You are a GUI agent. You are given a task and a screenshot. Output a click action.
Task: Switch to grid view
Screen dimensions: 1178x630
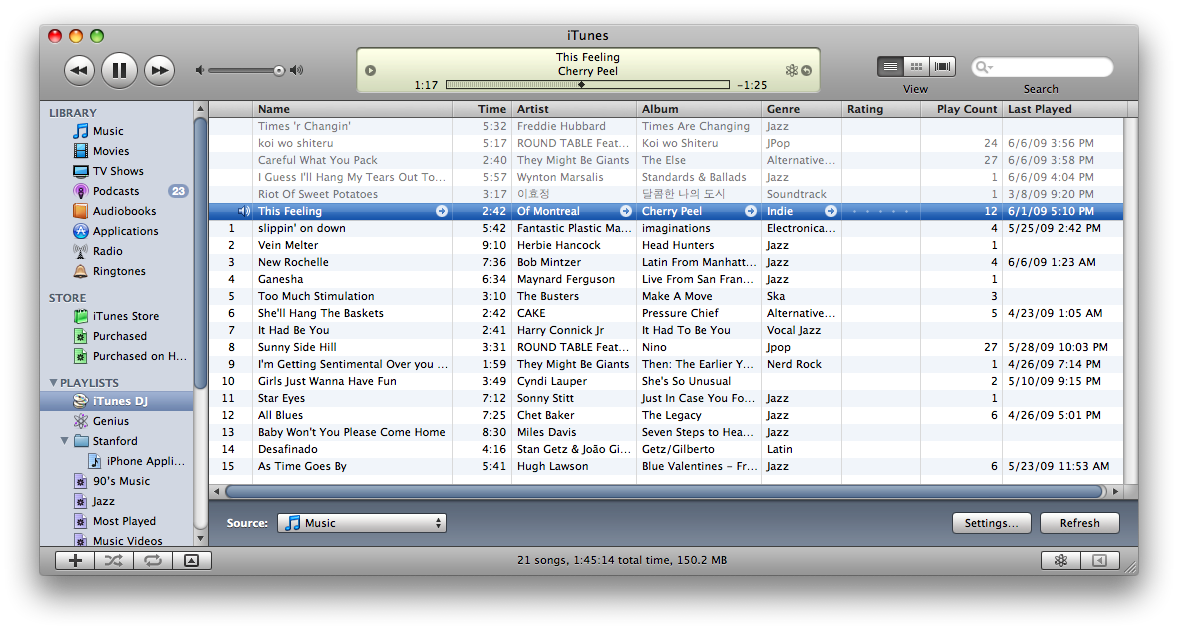click(916, 67)
